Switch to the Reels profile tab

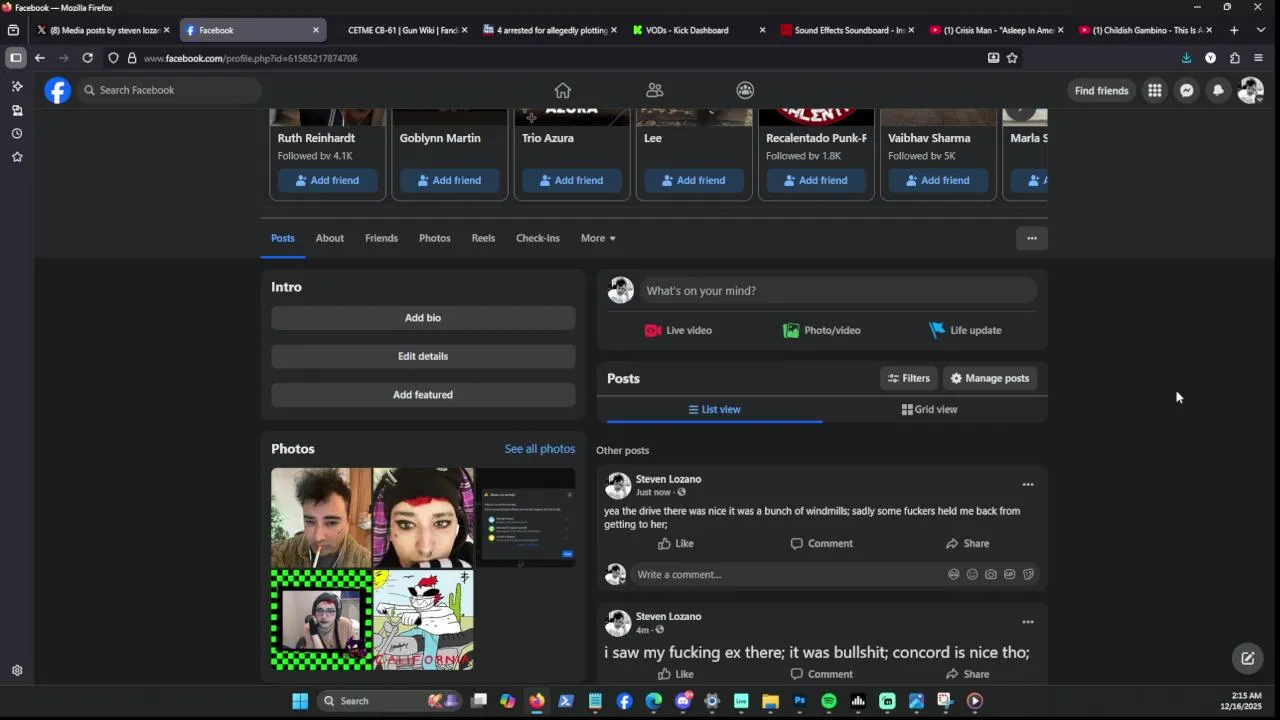[x=483, y=238]
